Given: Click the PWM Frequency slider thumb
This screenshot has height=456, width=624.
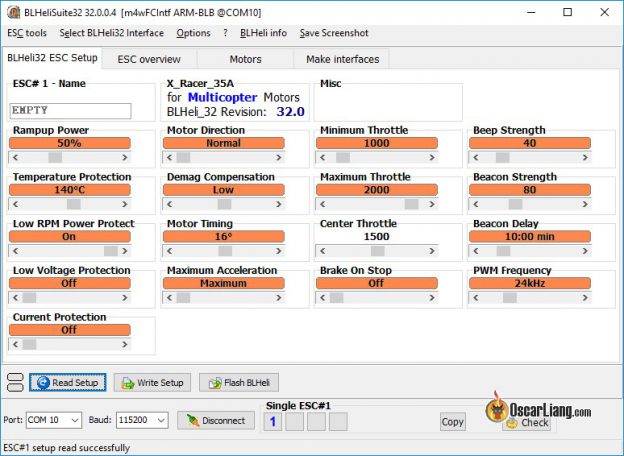Looking at the screenshot, I should tap(510, 298).
